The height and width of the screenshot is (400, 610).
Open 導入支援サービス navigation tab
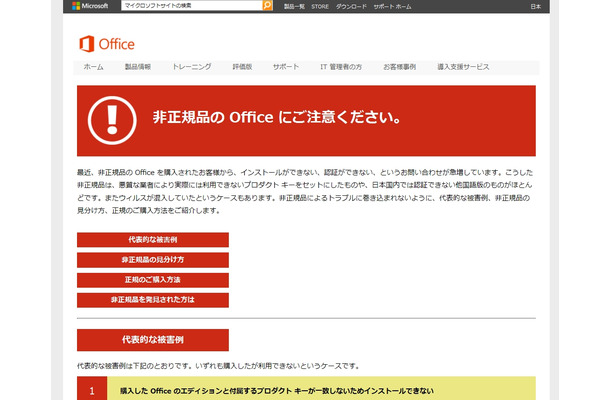coord(463,67)
